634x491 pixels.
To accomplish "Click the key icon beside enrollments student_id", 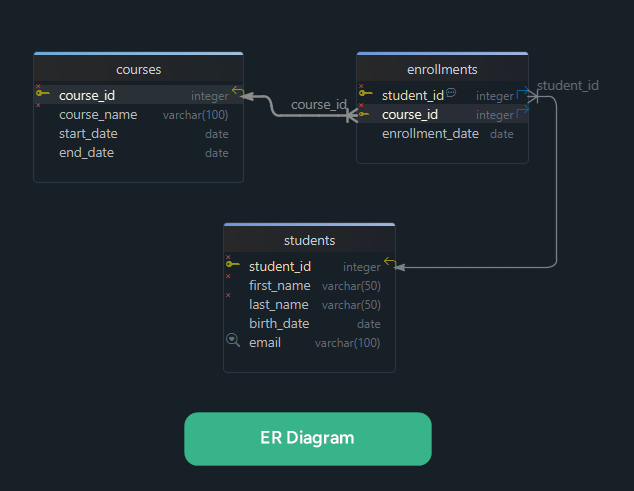I will click(x=366, y=93).
